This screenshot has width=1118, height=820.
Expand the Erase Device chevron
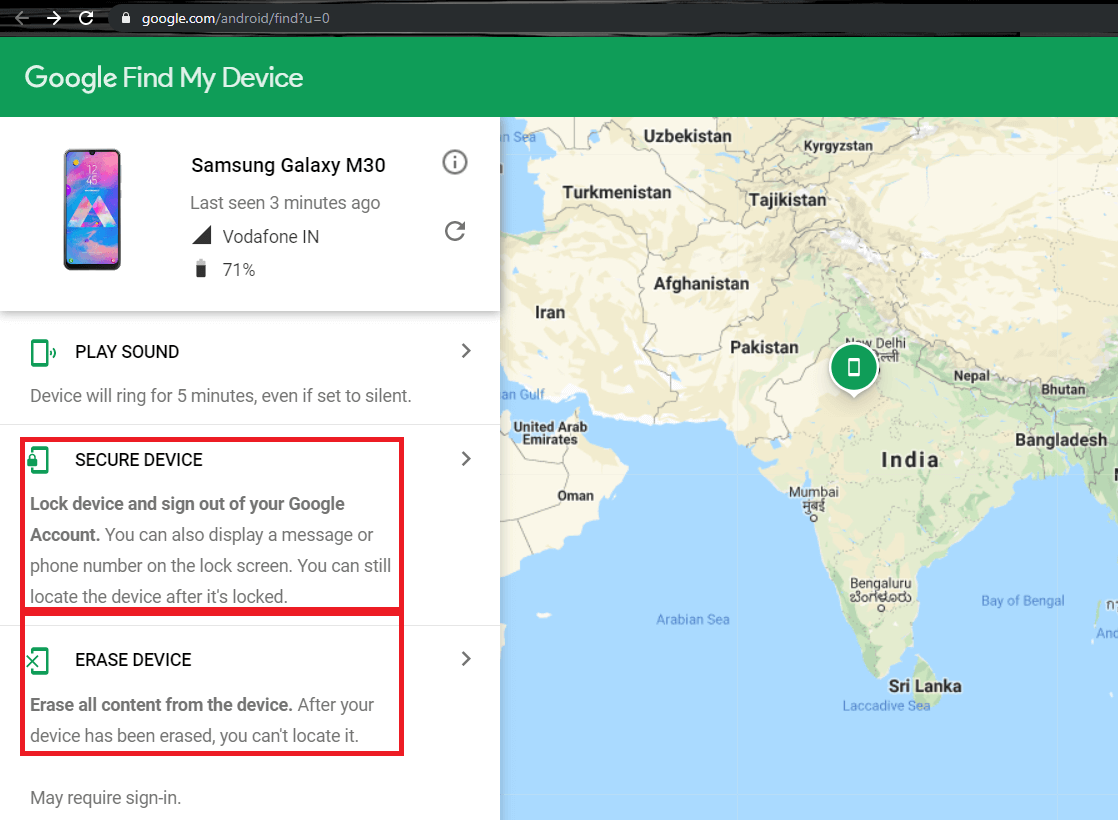465,659
